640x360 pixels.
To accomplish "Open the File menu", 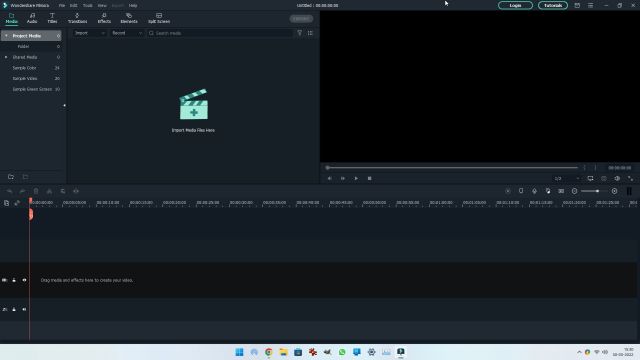I will point(62,6).
